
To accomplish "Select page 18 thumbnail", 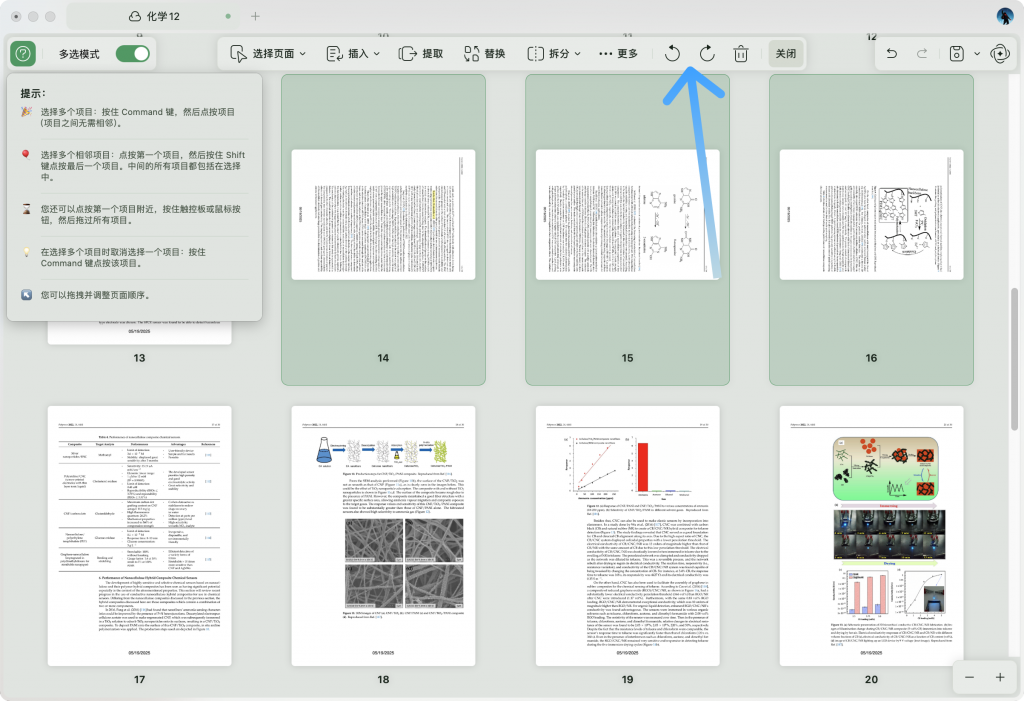I will [383, 536].
